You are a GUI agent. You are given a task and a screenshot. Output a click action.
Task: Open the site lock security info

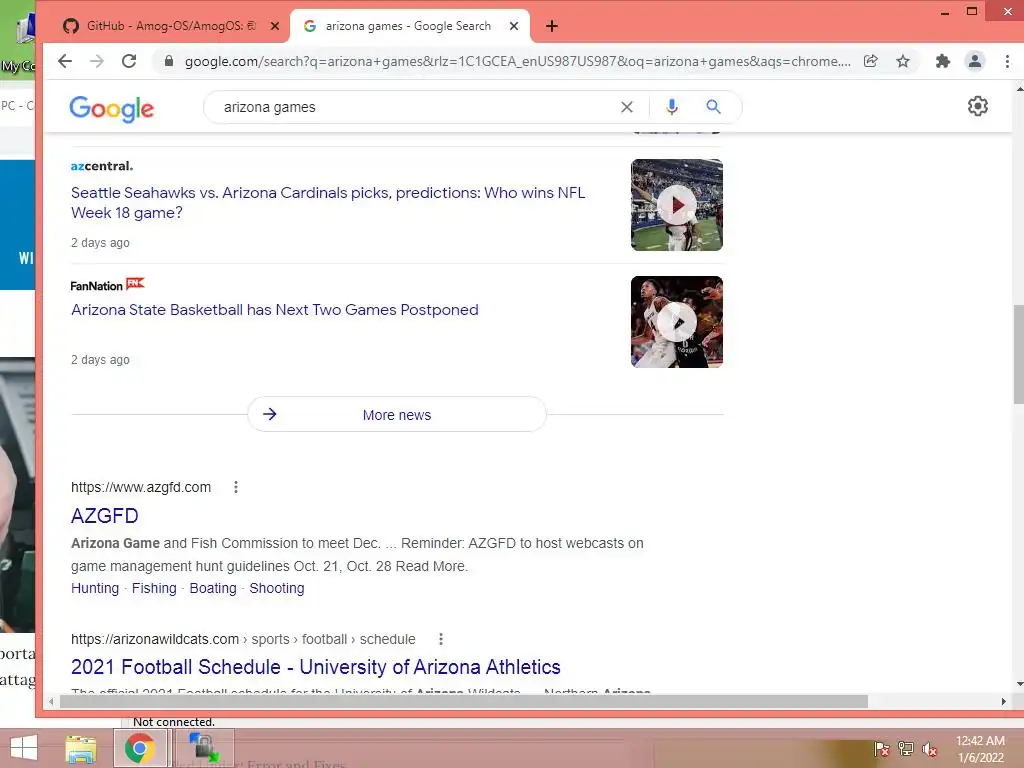pos(169,61)
